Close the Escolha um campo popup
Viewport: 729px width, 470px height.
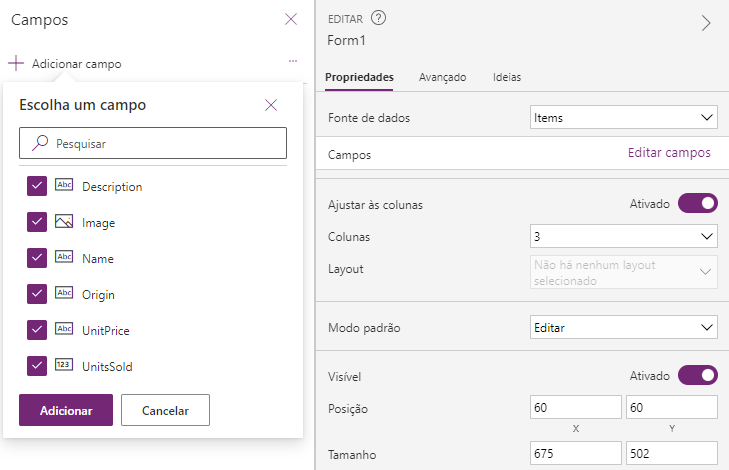pos(271,105)
